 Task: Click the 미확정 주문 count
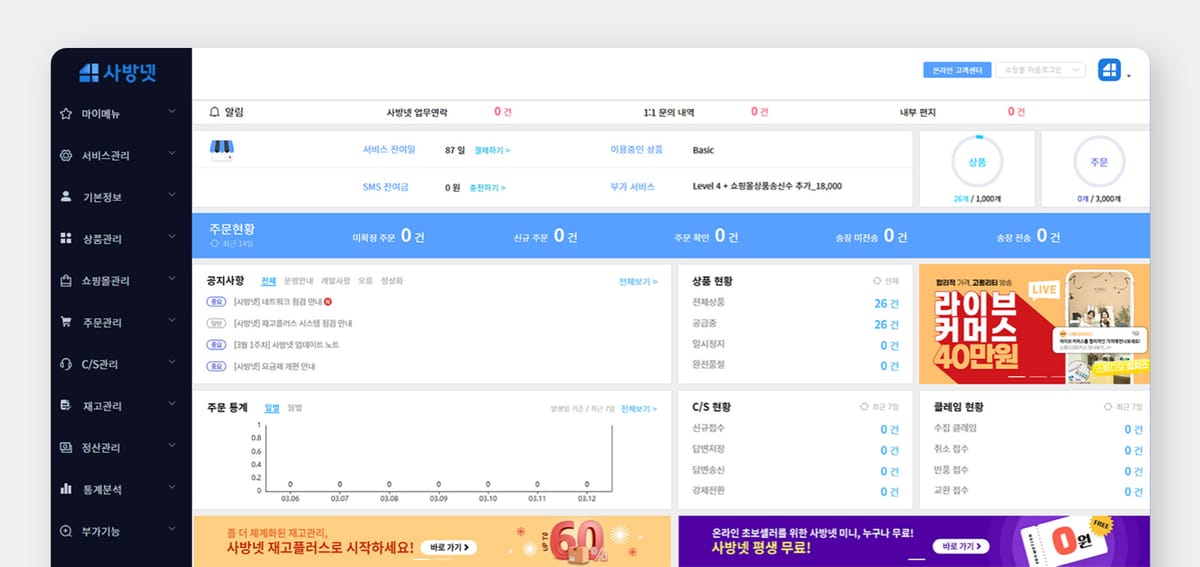pyautogui.click(x=413, y=237)
